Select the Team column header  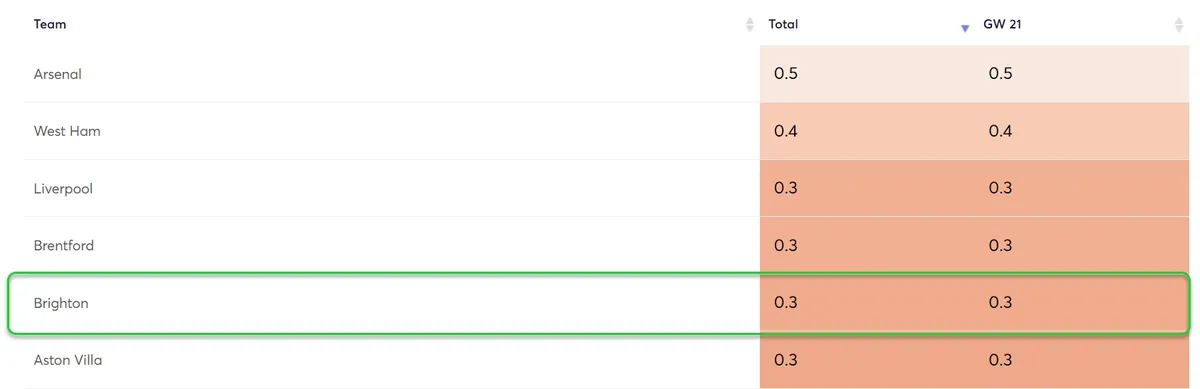(50, 24)
